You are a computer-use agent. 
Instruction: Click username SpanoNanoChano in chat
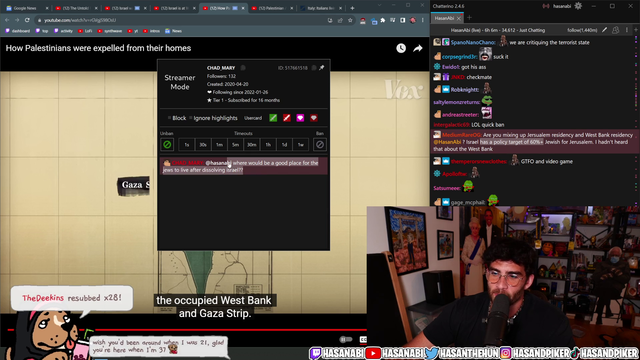pyautogui.click(x=473, y=42)
